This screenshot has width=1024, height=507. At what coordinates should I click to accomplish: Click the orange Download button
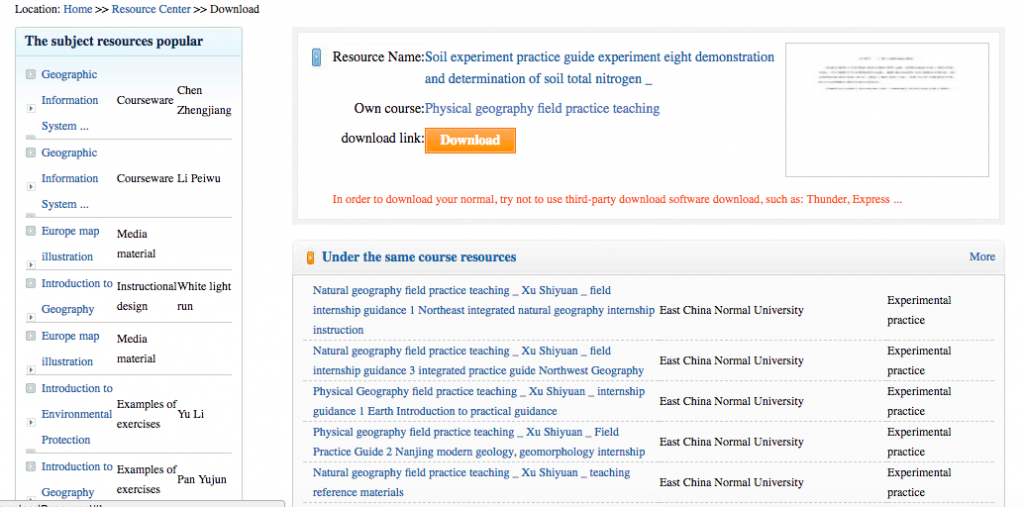pos(470,140)
